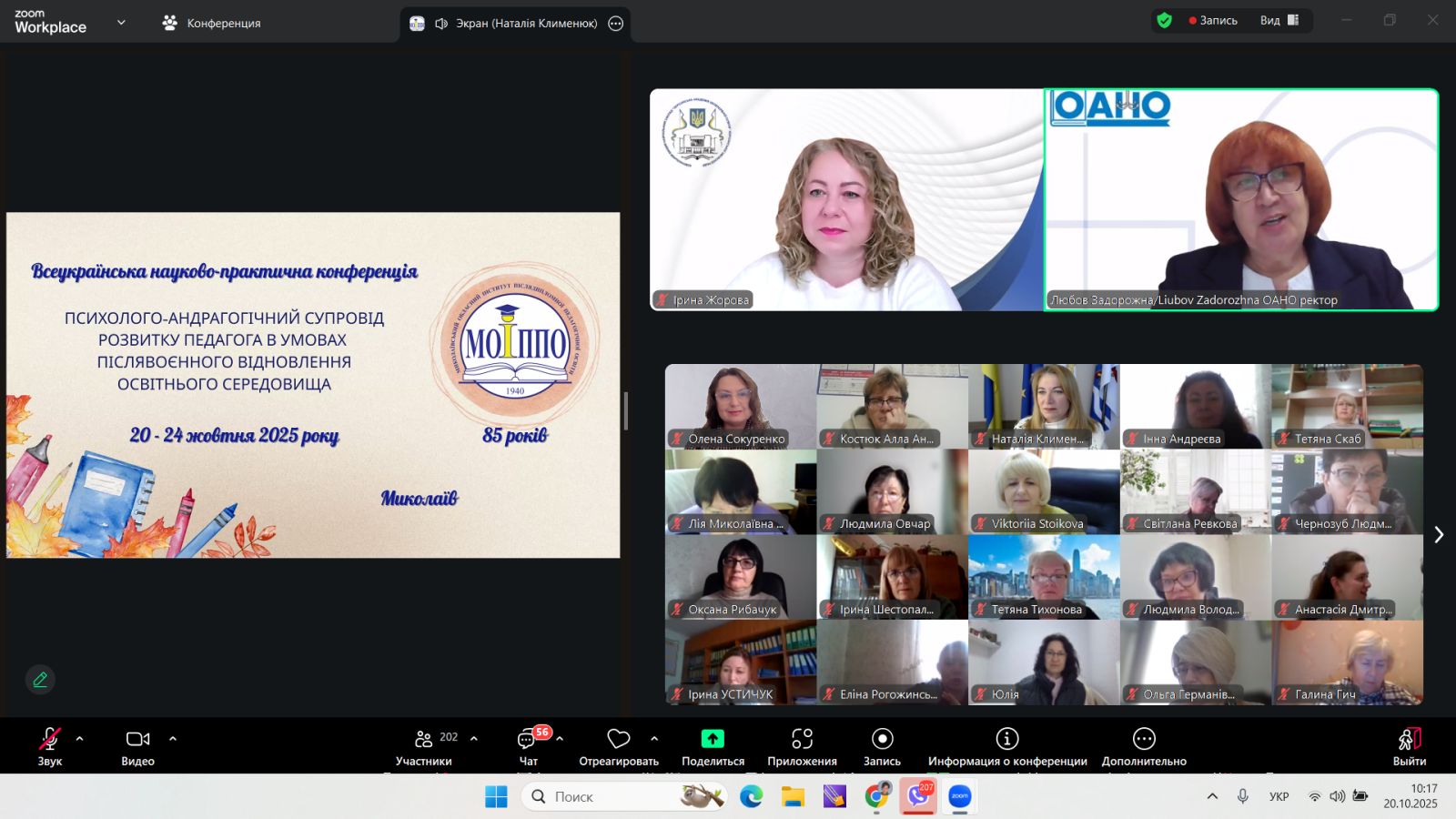Screen dimensions: 1456x819
Task: Expand audio options arrow next to Звук
Action: click(80, 739)
